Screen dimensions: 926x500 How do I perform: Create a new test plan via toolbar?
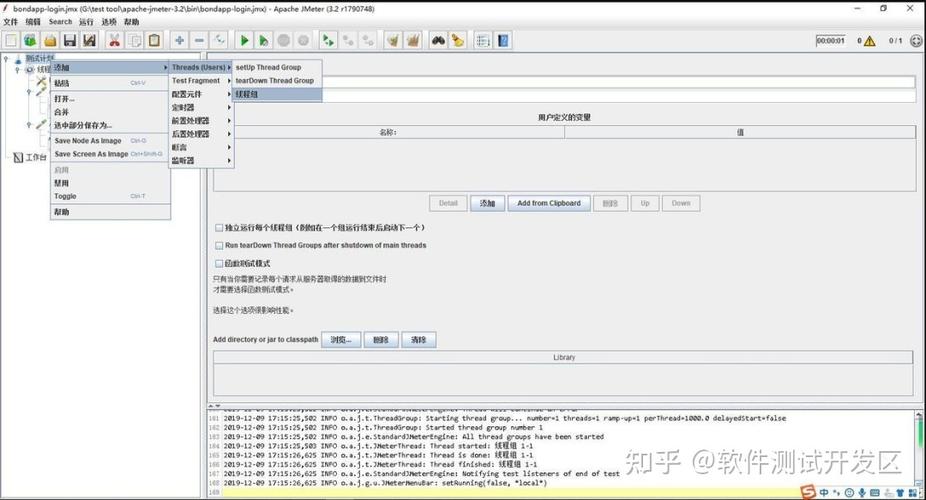(11, 40)
